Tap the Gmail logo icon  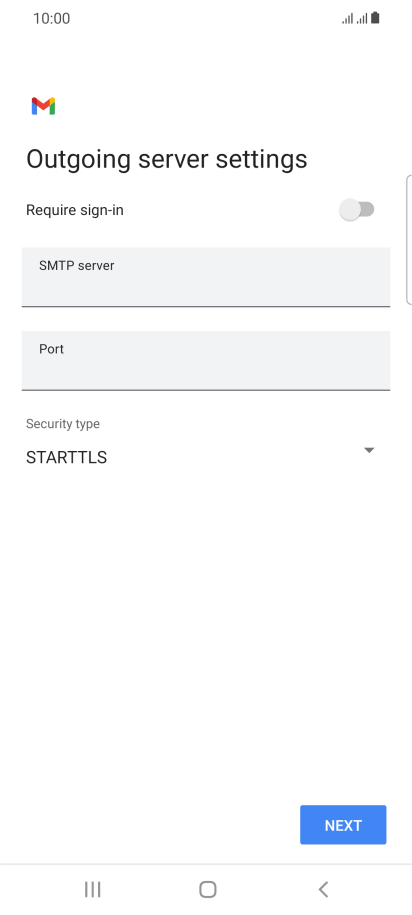click(x=43, y=106)
